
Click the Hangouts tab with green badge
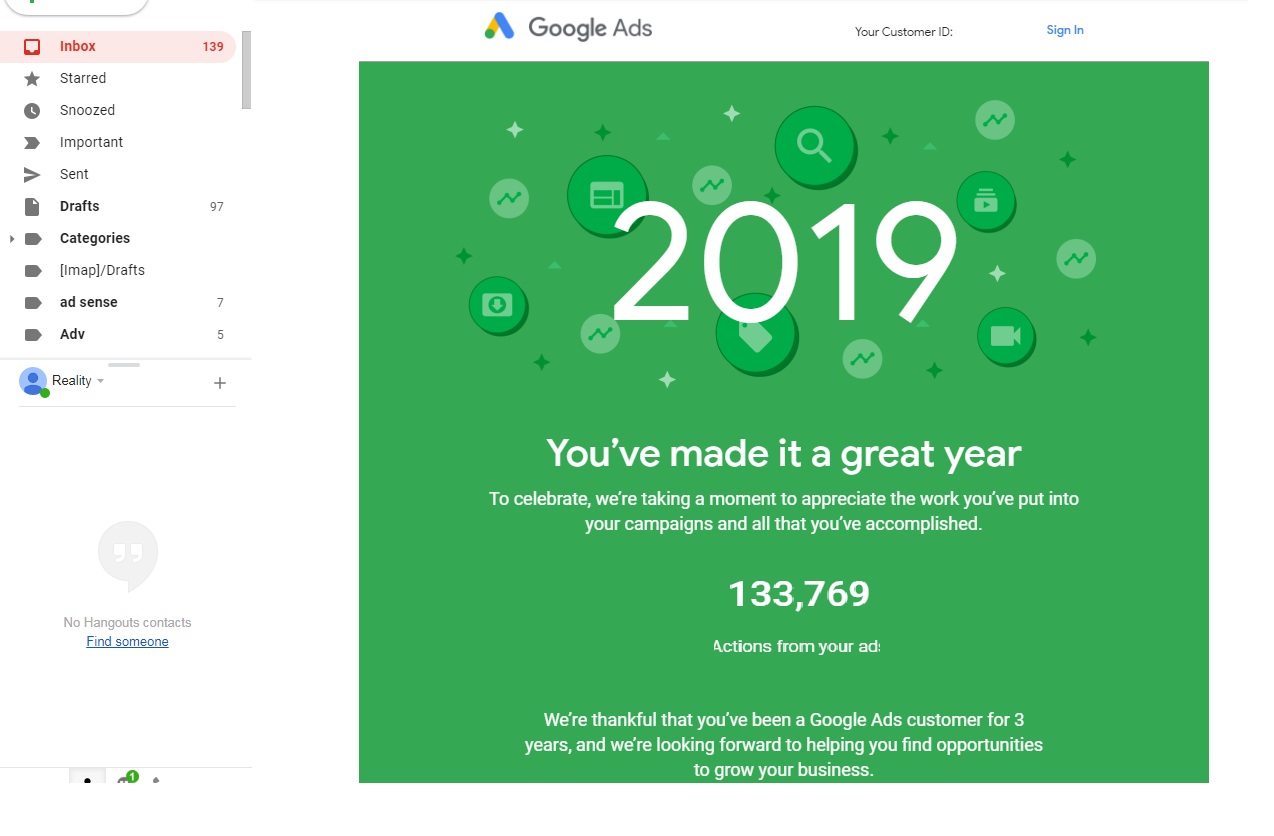[125, 780]
